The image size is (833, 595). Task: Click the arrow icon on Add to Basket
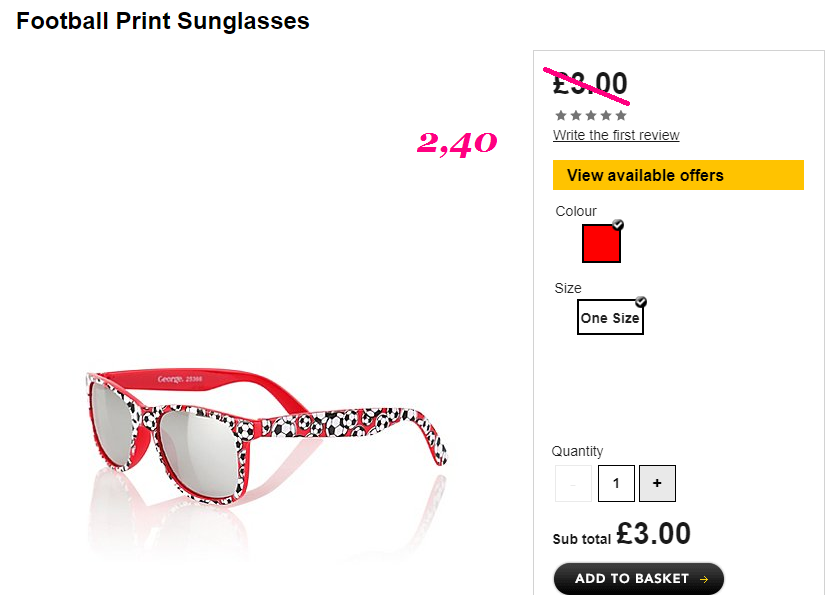point(704,579)
